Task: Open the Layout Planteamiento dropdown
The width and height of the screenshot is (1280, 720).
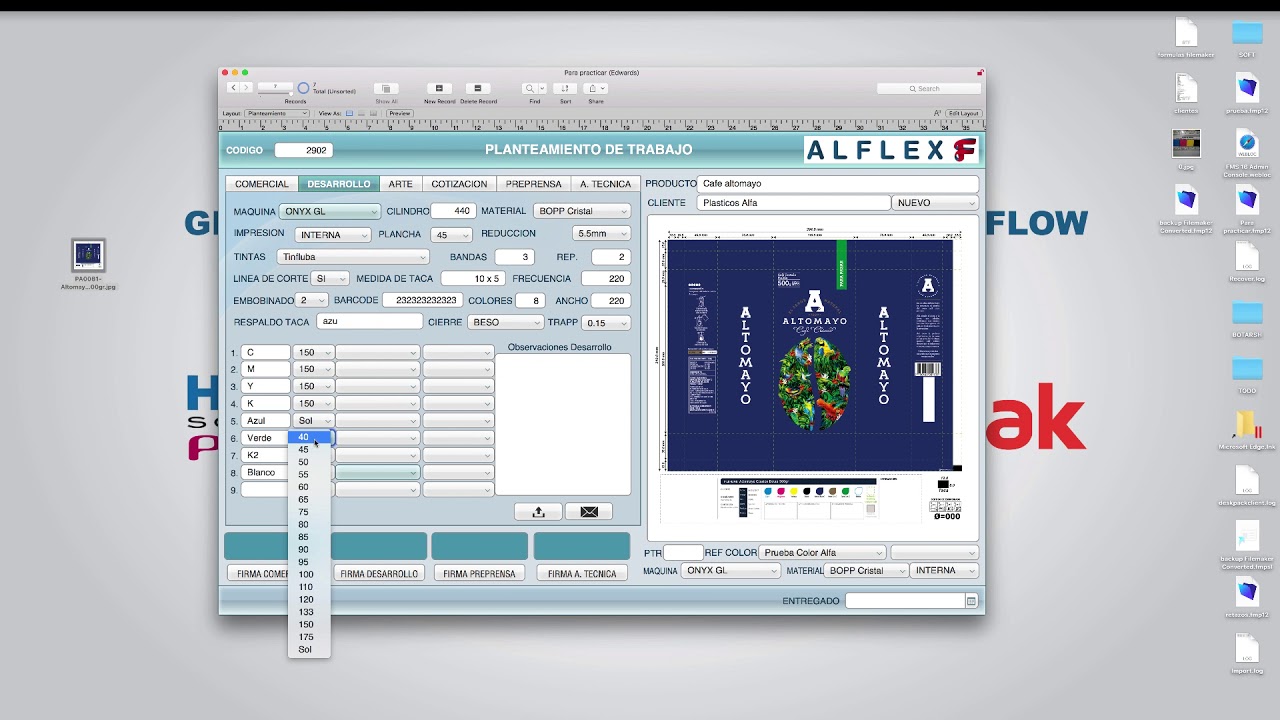Action: (x=276, y=114)
